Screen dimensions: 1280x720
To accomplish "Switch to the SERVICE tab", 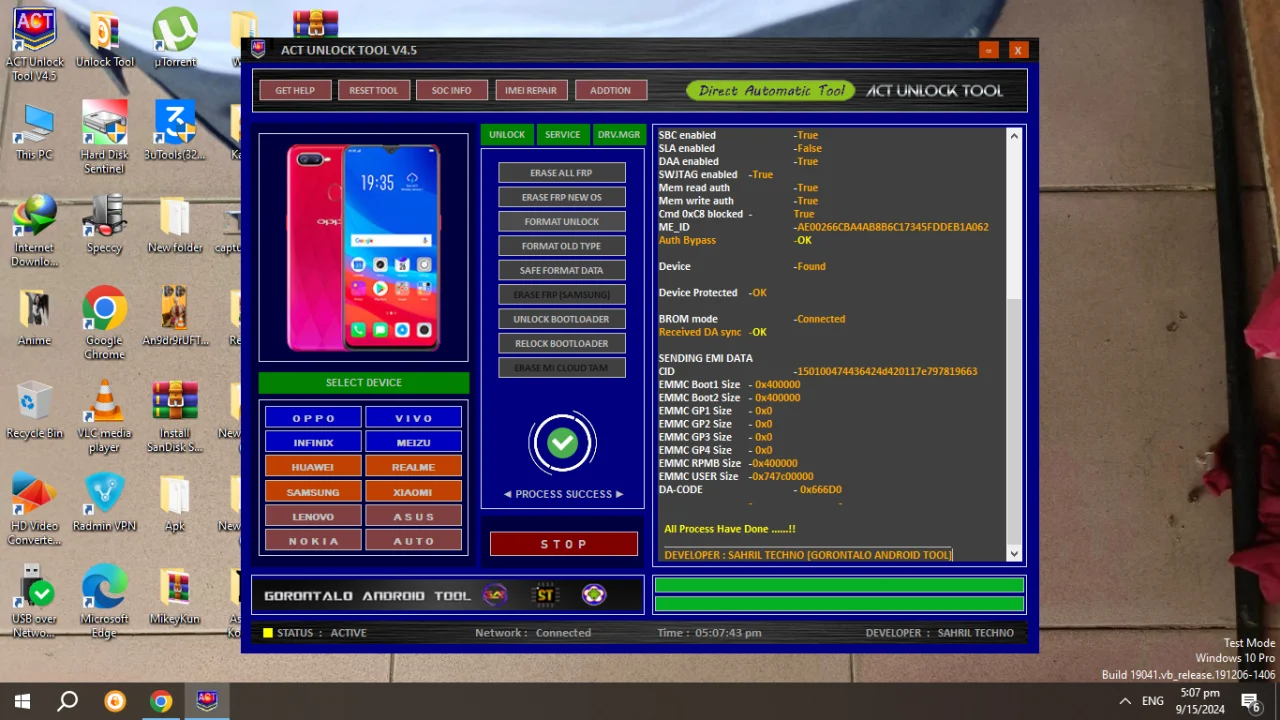I will [x=562, y=134].
